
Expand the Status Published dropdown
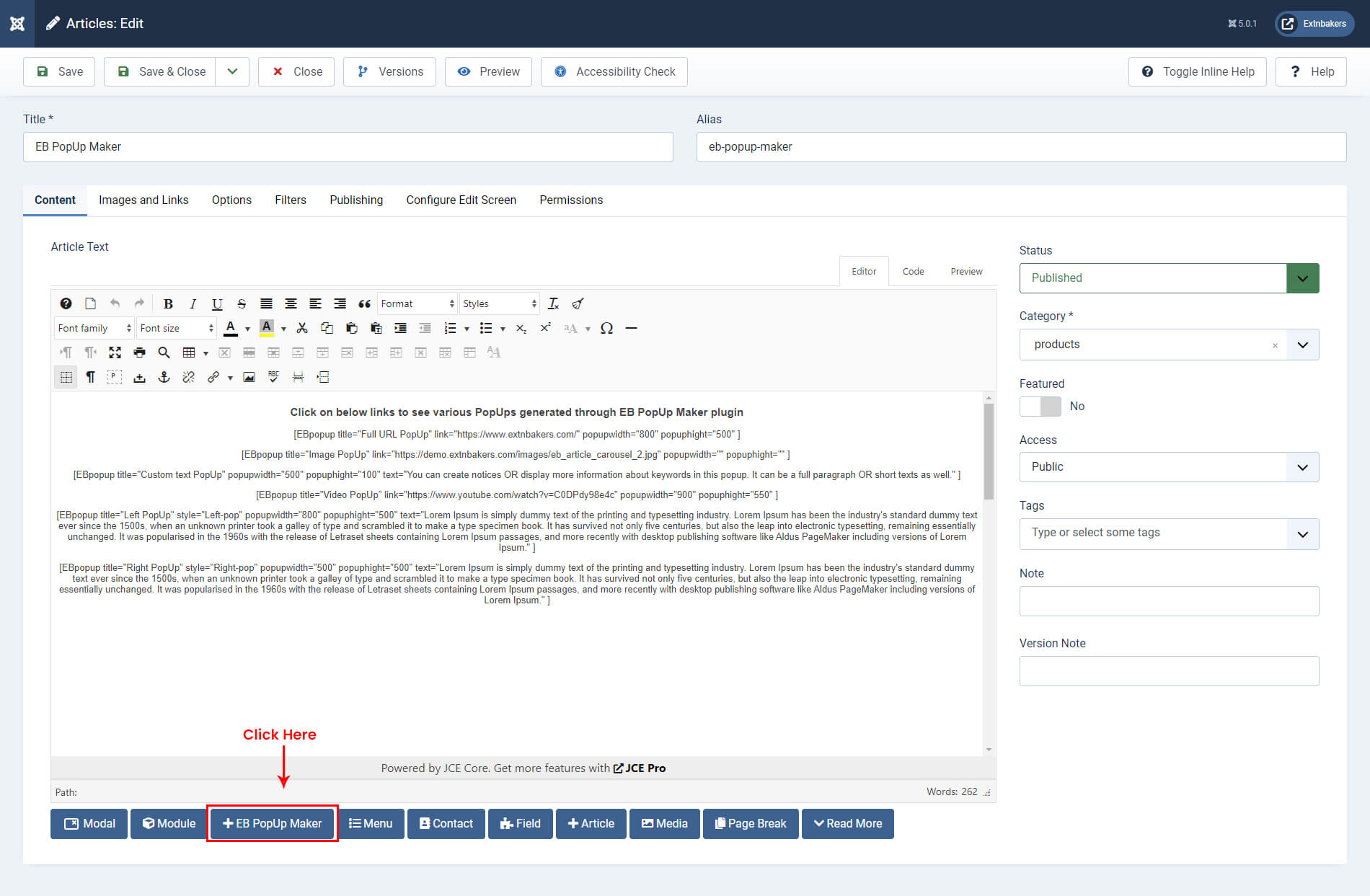click(1302, 278)
